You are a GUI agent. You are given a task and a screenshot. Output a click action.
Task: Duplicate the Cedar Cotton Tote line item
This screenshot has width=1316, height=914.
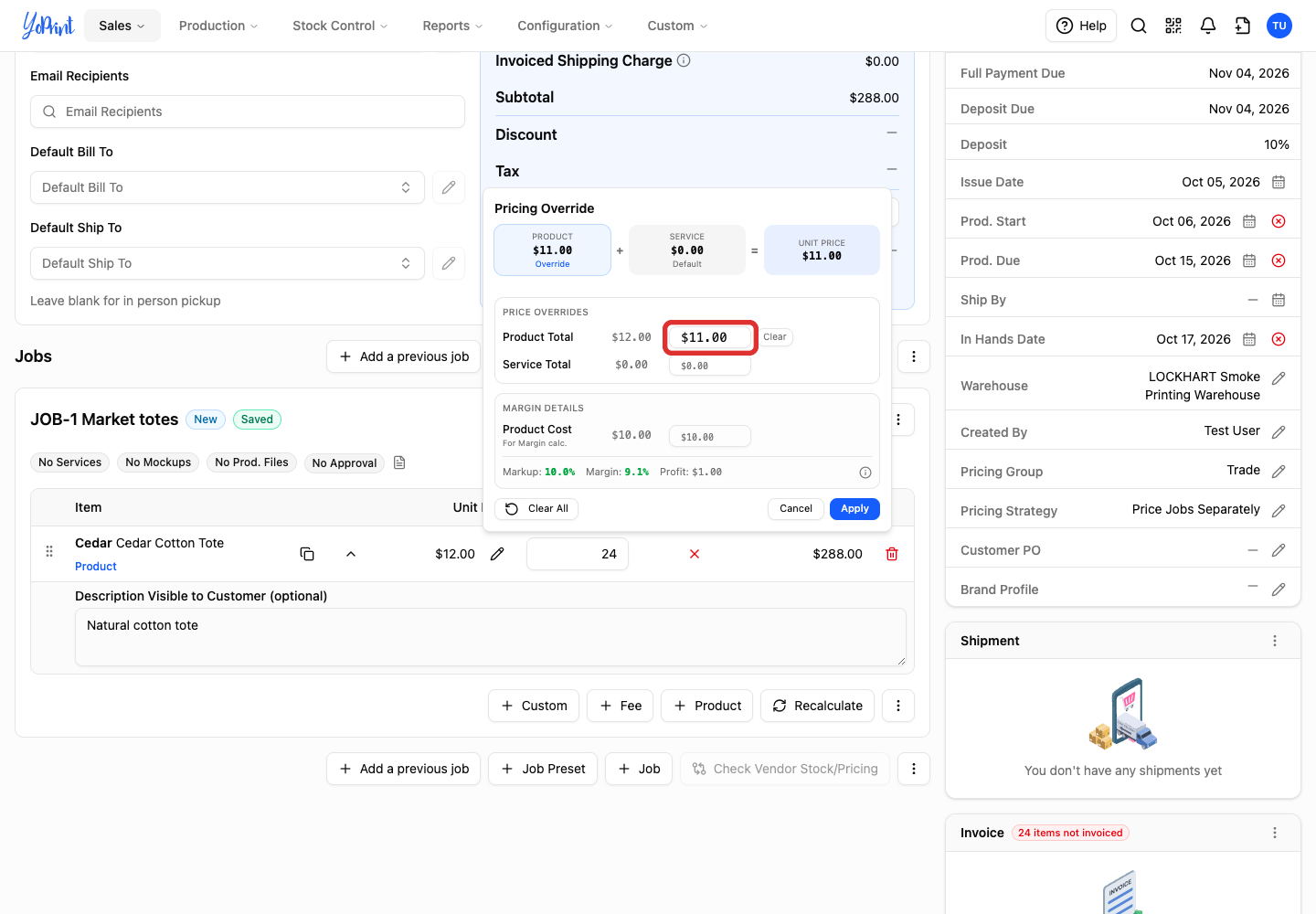307,554
